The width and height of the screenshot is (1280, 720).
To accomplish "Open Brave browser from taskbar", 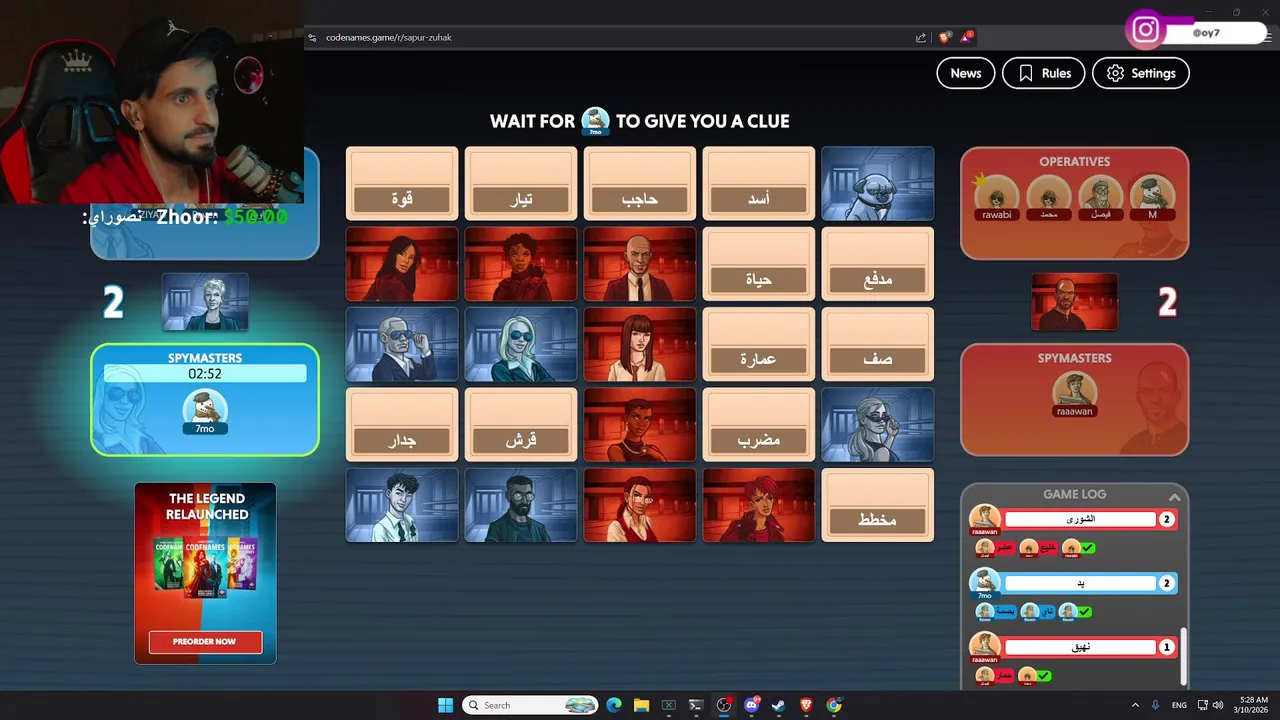I will click(x=806, y=705).
